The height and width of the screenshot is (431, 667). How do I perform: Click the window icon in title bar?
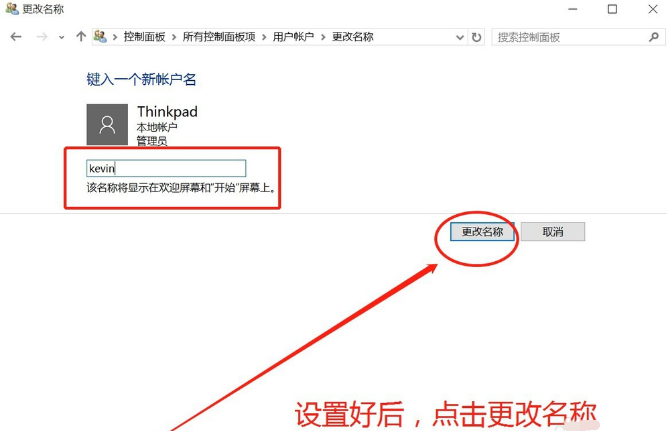(x=11, y=10)
